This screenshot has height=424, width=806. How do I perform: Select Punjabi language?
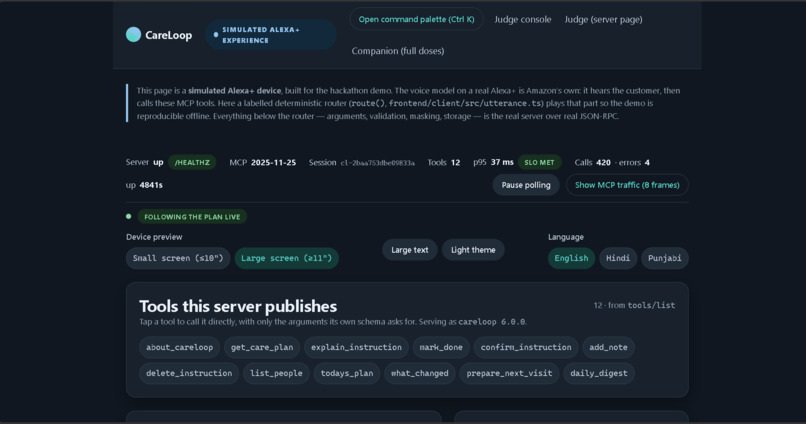[x=665, y=258]
